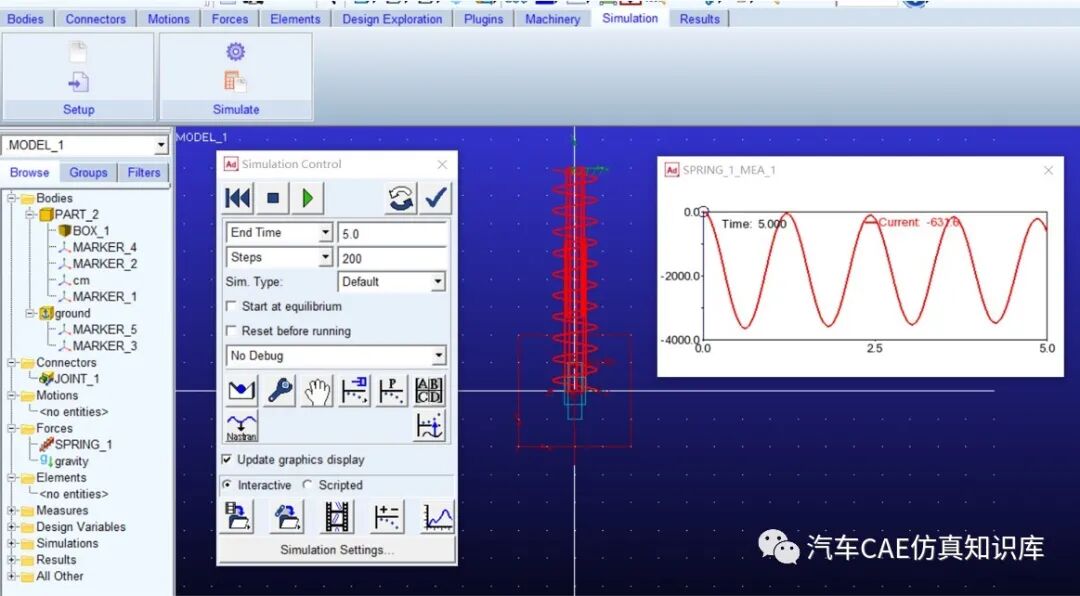Close the Simulation Control dialog
This screenshot has height=596, width=1080.
tap(442, 165)
